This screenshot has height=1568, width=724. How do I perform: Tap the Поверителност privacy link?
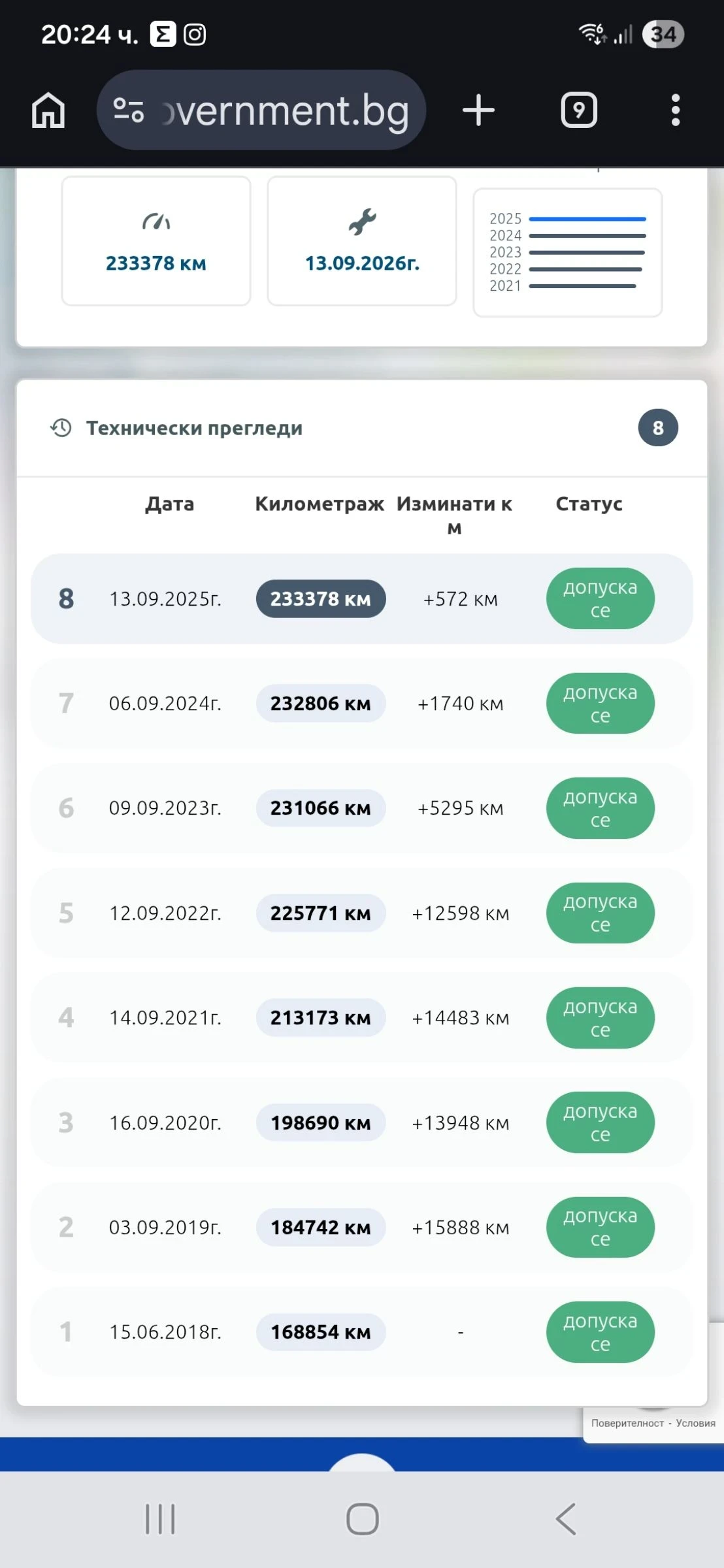click(x=627, y=1423)
